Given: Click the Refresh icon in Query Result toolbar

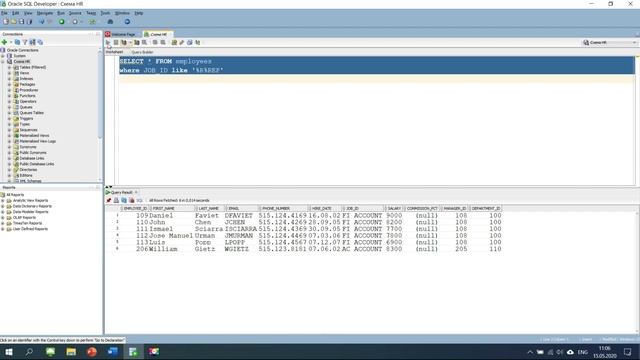Looking at the screenshot, I should coord(124,200).
